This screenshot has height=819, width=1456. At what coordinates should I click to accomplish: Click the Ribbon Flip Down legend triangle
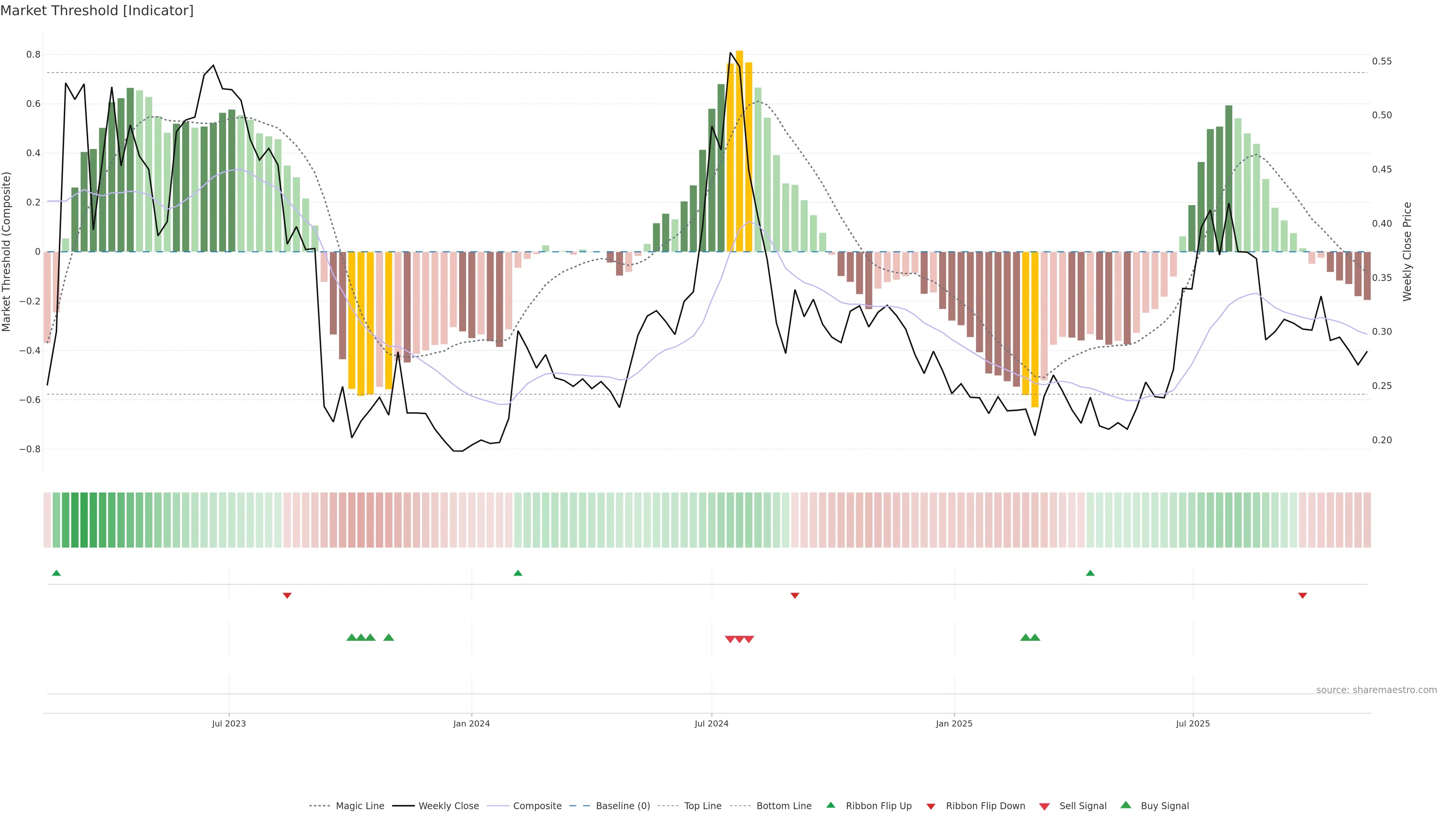[931, 806]
